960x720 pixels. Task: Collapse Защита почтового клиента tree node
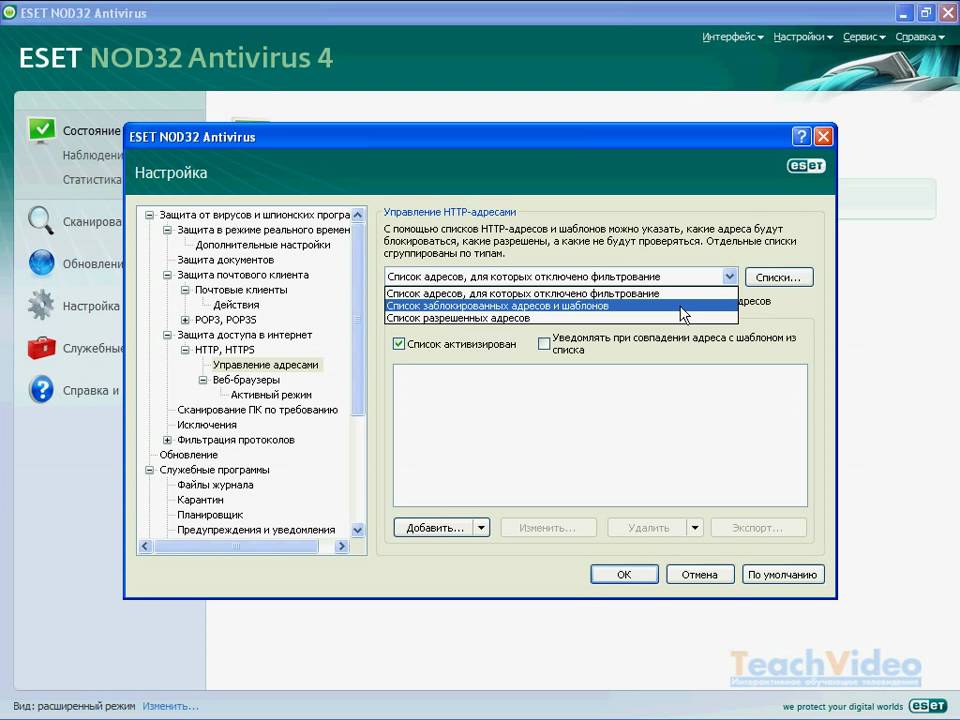167,275
